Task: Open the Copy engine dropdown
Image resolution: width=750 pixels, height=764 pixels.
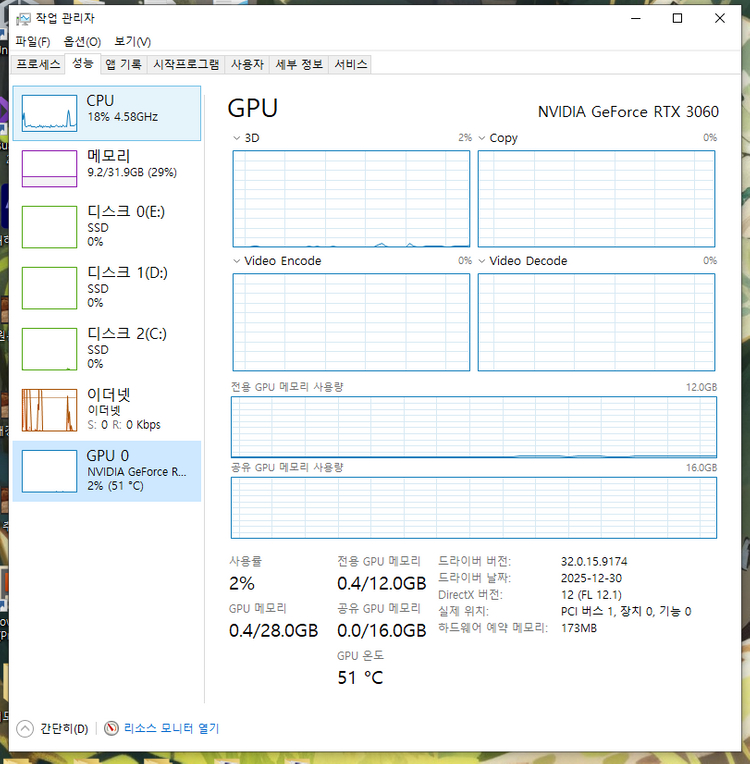Action: click(x=481, y=138)
